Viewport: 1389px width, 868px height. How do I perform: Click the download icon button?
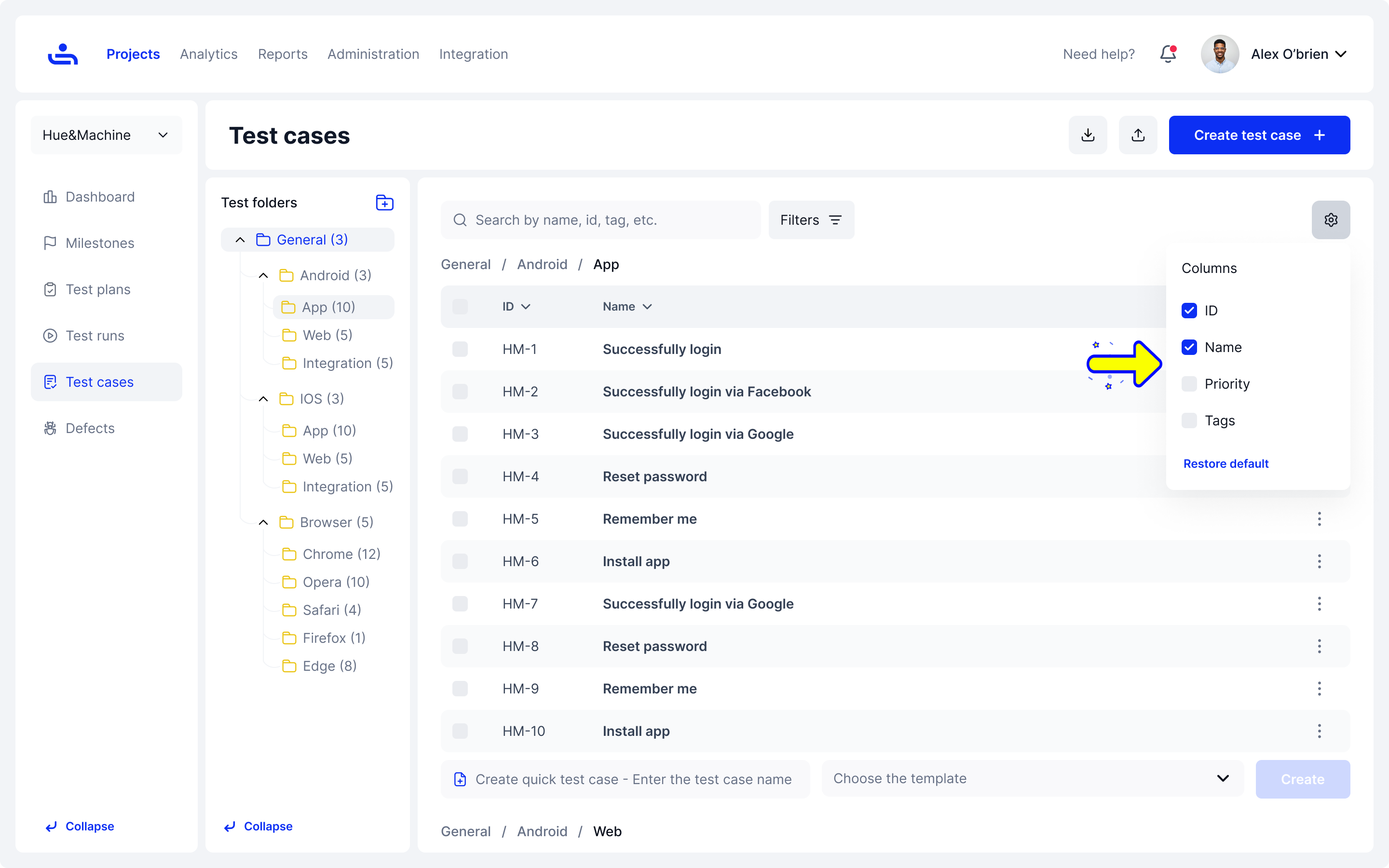[x=1088, y=135]
